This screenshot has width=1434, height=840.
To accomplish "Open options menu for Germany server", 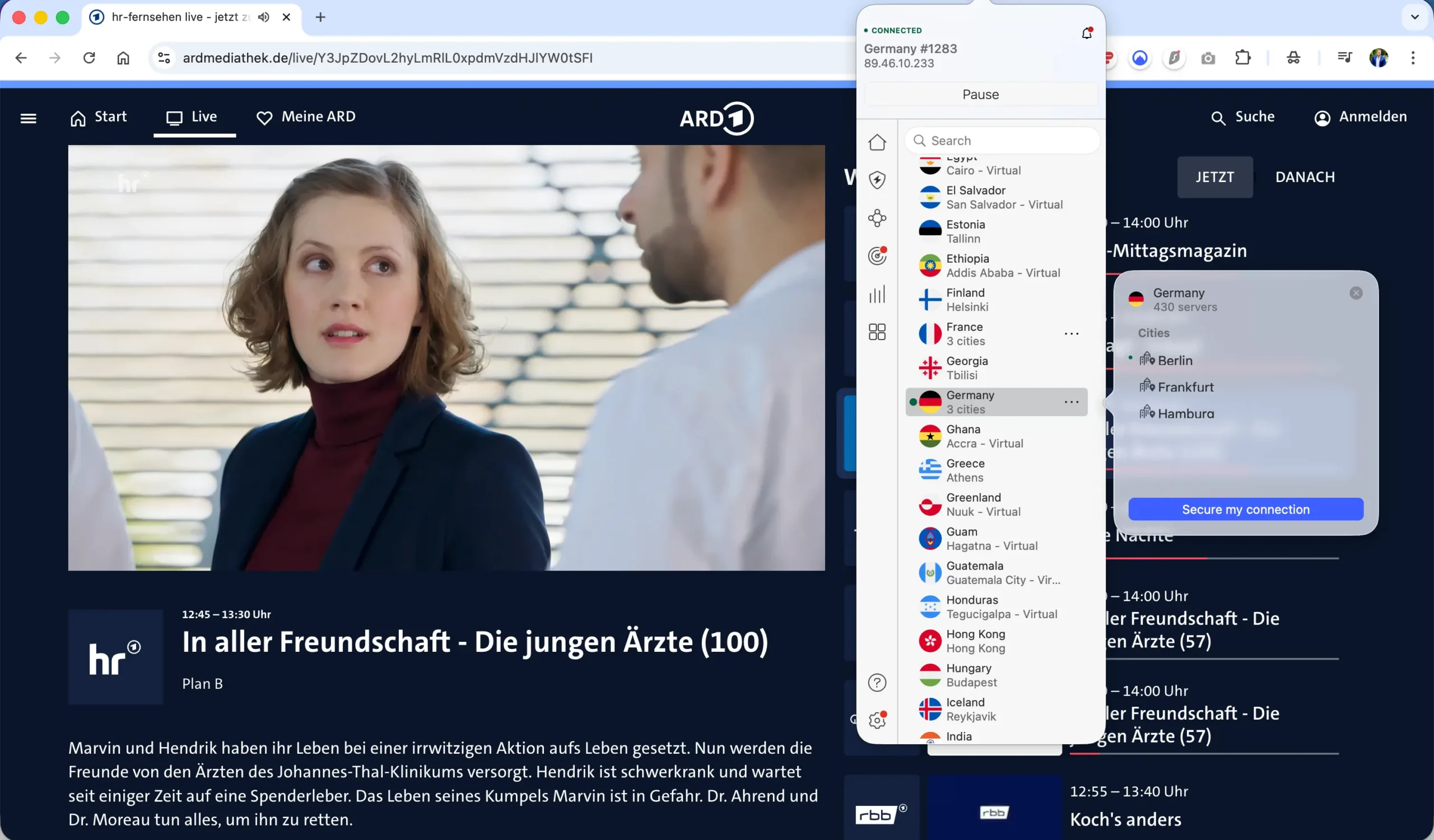I will (x=1072, y=402).
